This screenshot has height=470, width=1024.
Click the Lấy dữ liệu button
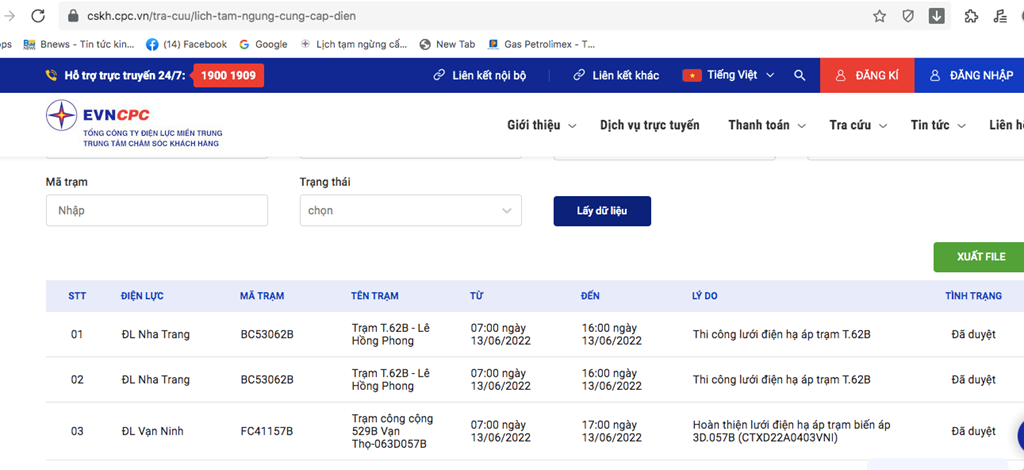pos(602,210)
